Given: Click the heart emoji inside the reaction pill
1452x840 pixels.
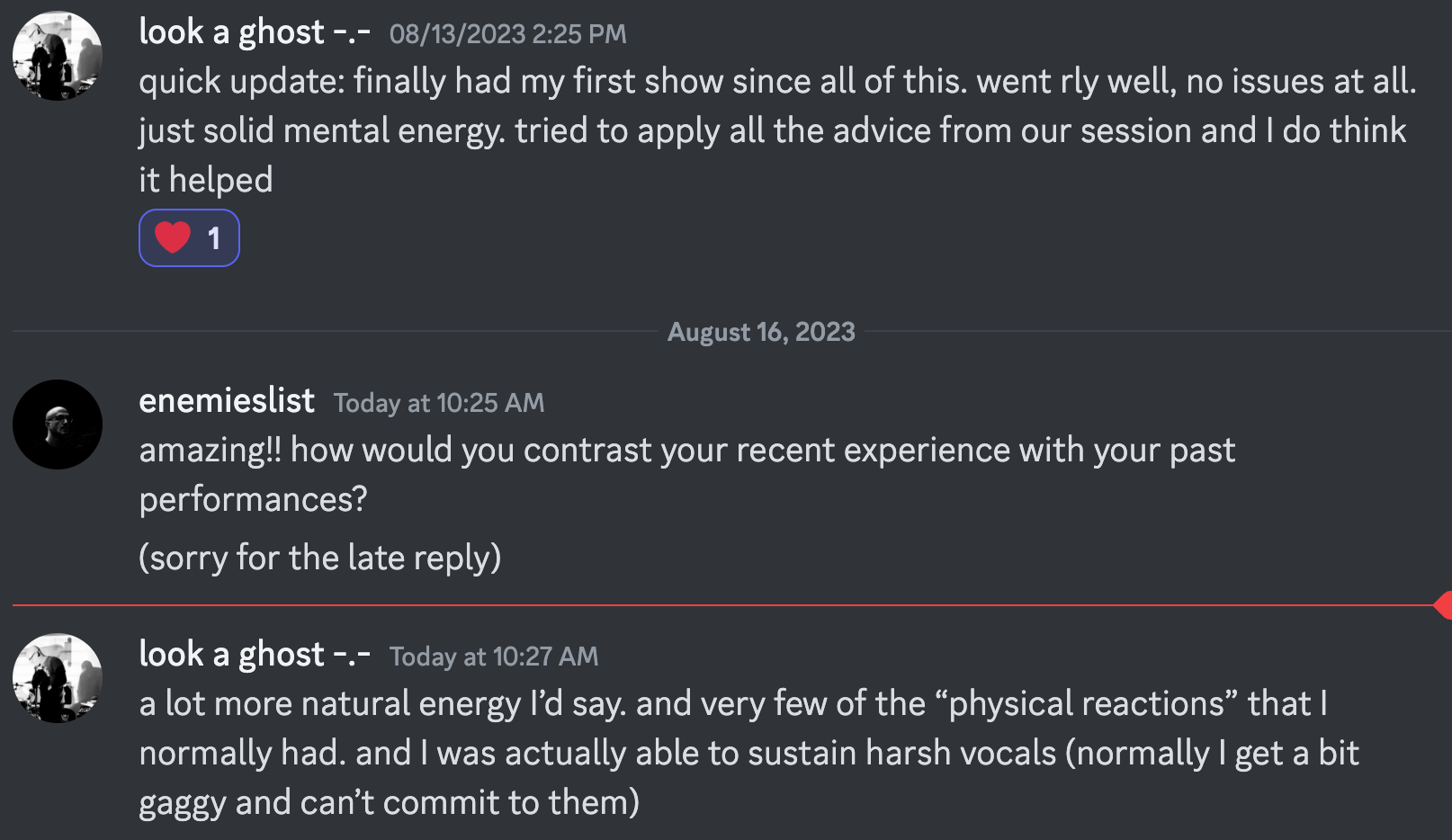Looking at the screenshot, I should 173,238.
